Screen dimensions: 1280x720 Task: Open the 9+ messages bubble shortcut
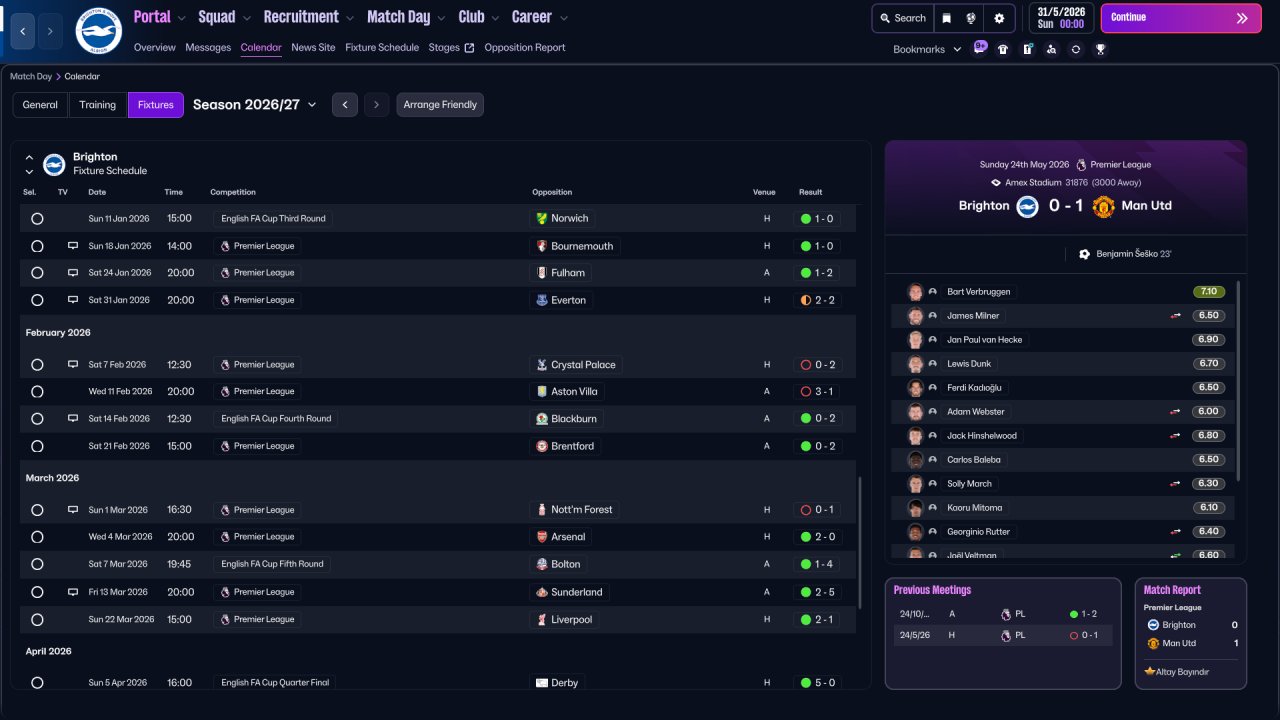pos(979,48)
